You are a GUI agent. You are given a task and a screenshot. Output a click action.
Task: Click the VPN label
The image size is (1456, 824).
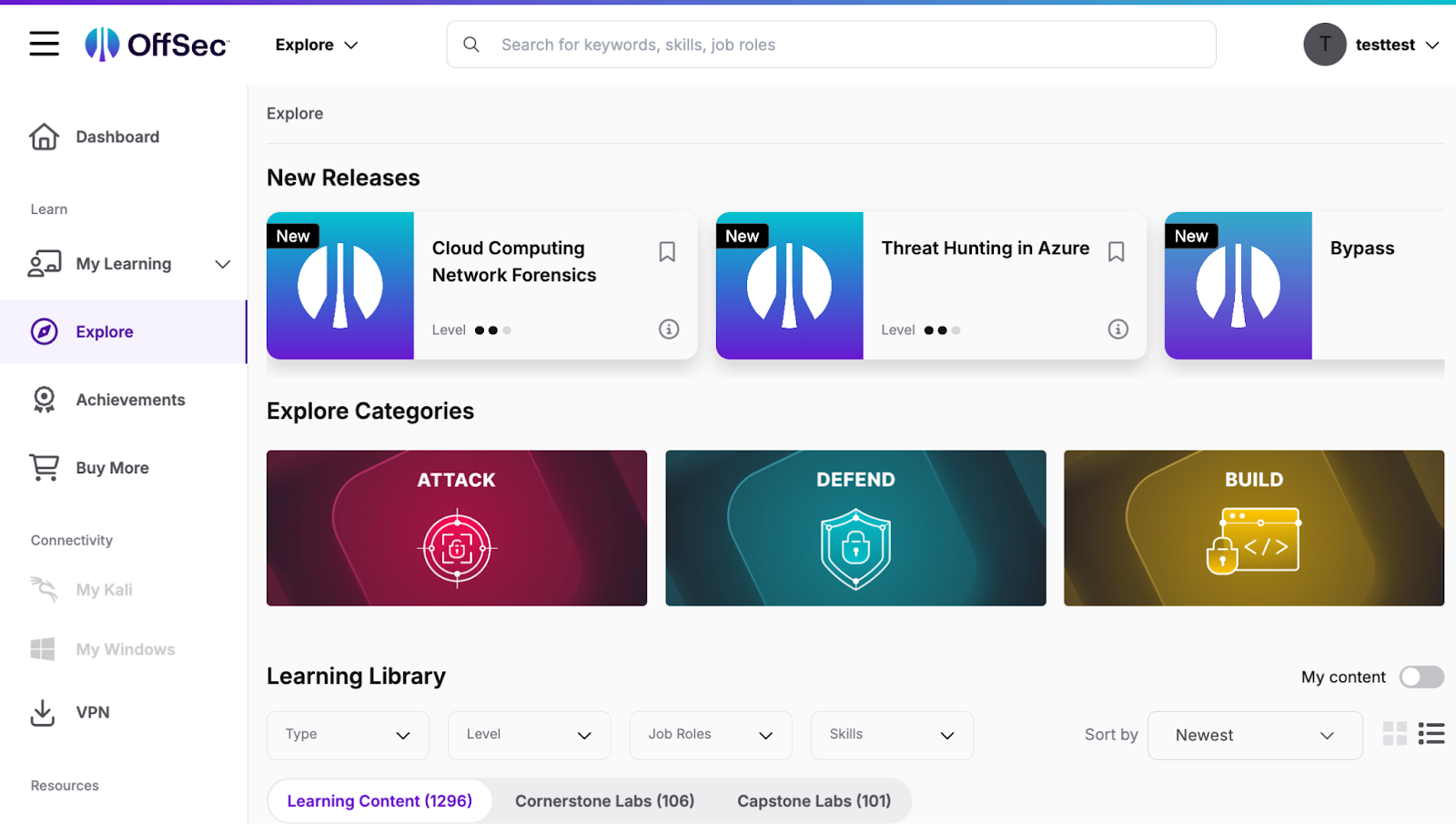tap(93, 712)
